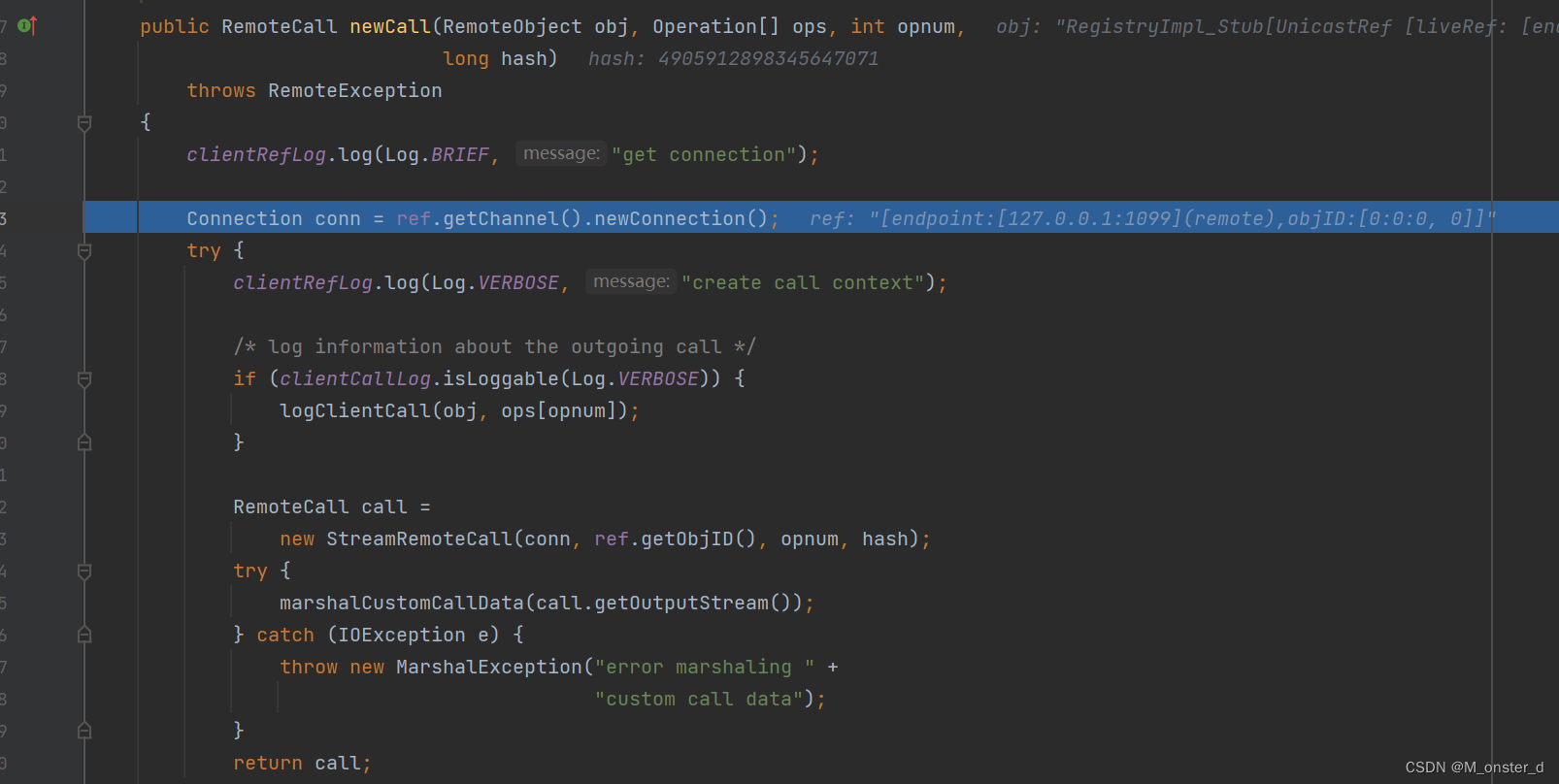Click MarshalException constructor
The width and height of the screenshot is (1559, 784).
click(489, 668)
